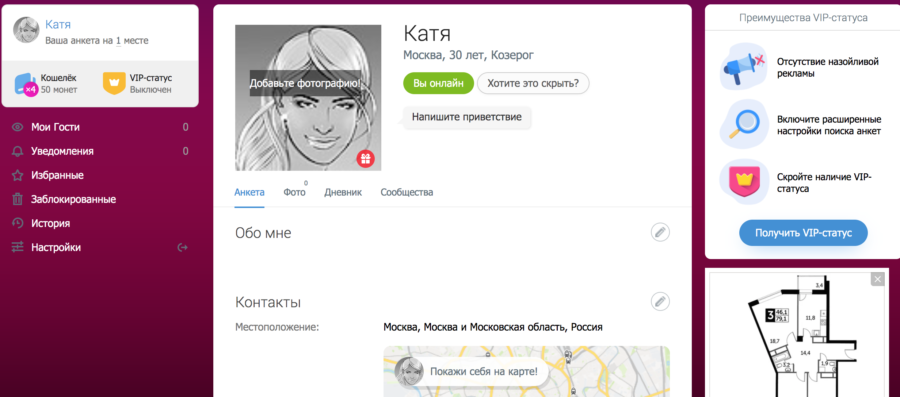This screenshot has width=900, height=397.
Task: Click the megaphone no-ads icon
Action: pos(744,66)
